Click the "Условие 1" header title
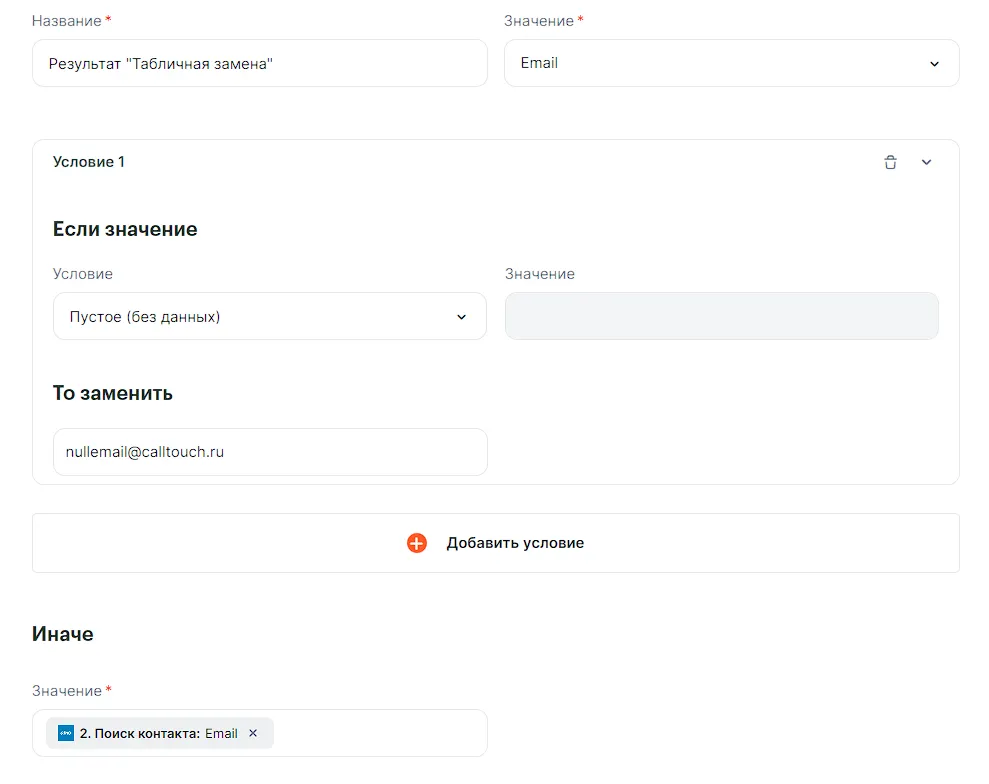989x784 pixels. pyautogui.click(x=89, y=162)
